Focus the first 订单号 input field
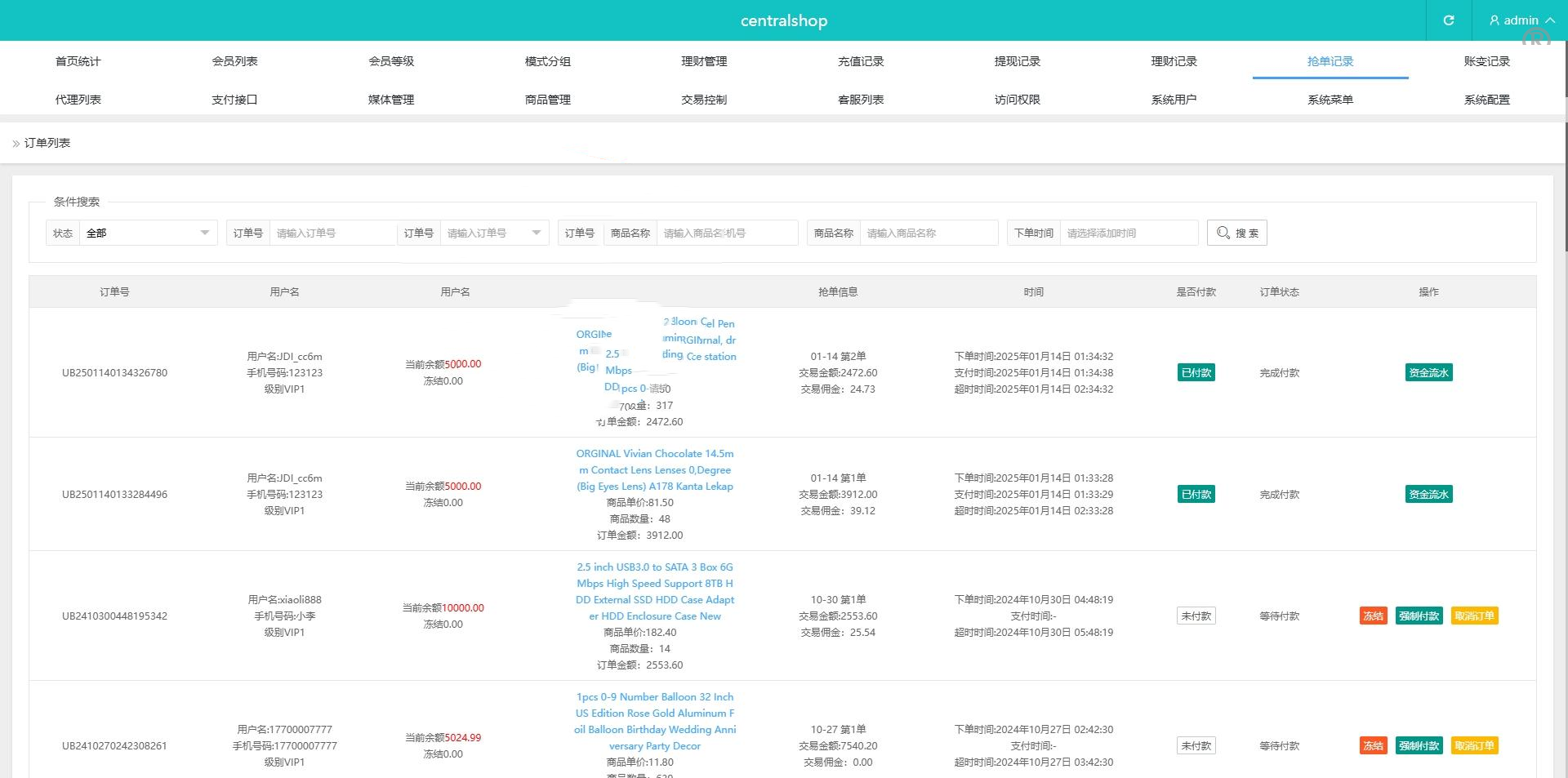The height and width of the screenshot is (778, 1568). (x=332, y=233)
